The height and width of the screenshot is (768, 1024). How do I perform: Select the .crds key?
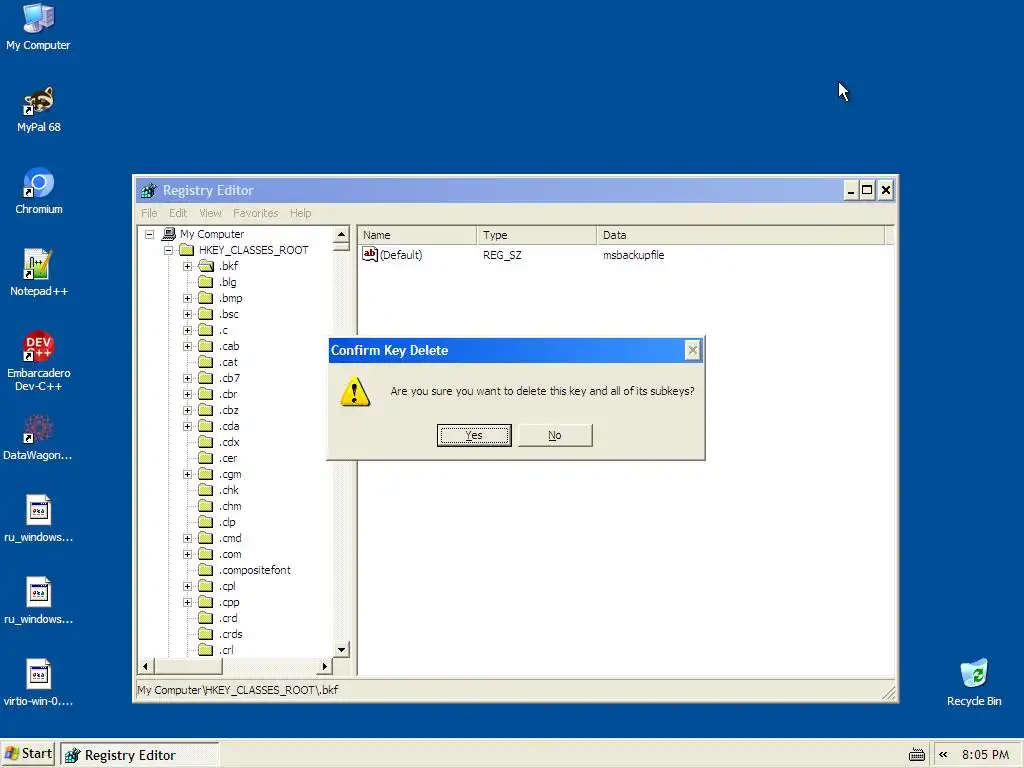point(231,634)
